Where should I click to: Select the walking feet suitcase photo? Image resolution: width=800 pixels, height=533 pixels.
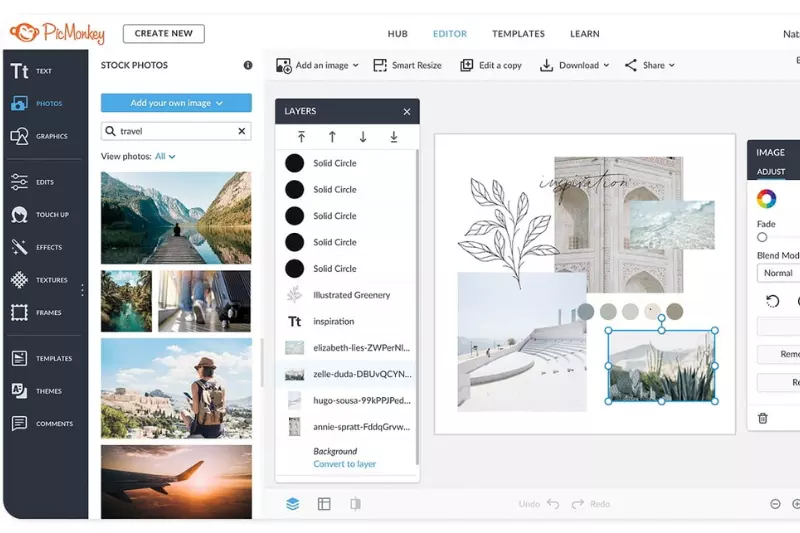(205, 301)
